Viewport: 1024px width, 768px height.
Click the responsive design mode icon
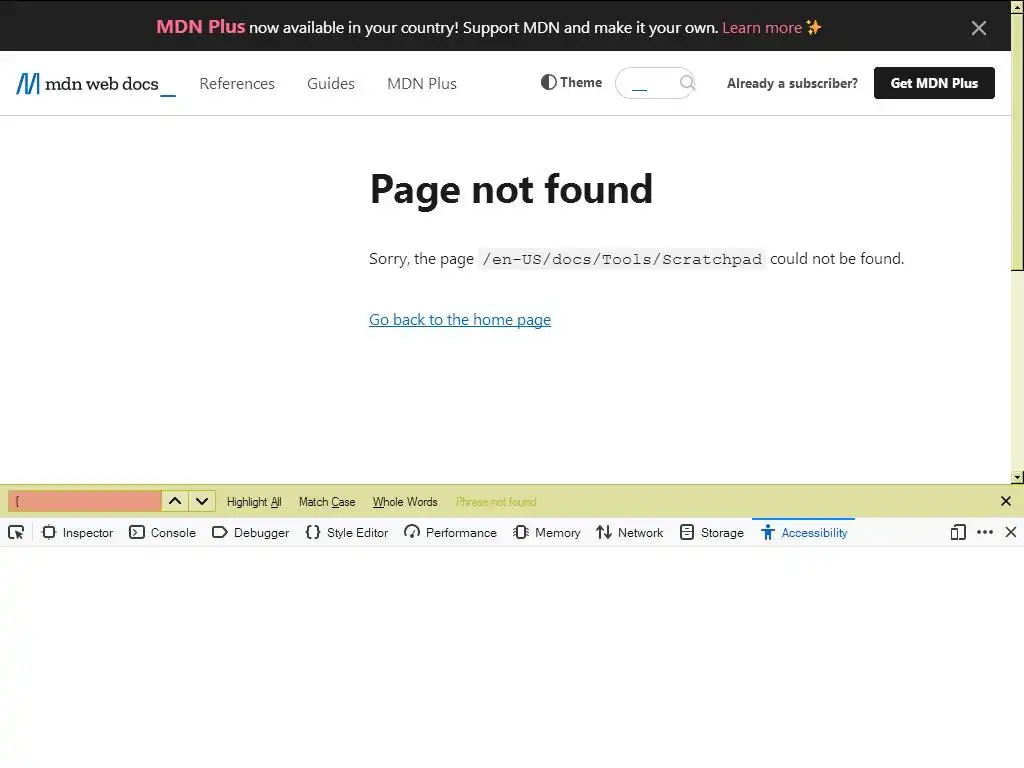coord(958,533)
